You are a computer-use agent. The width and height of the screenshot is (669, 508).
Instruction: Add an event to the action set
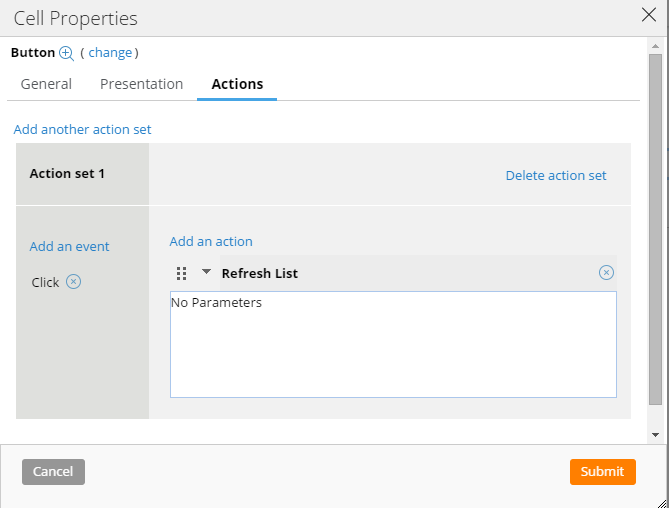(x=69, y=246)
